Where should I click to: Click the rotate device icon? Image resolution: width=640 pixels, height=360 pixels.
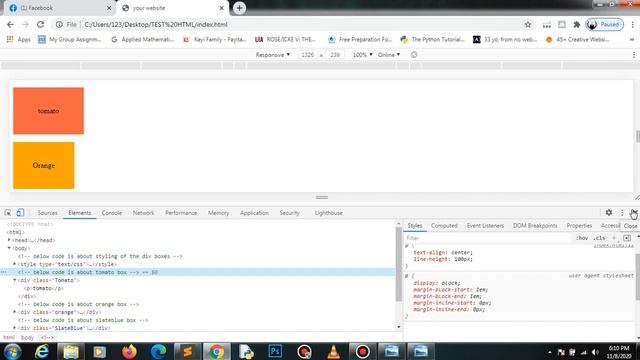click(x=414, y=55)
